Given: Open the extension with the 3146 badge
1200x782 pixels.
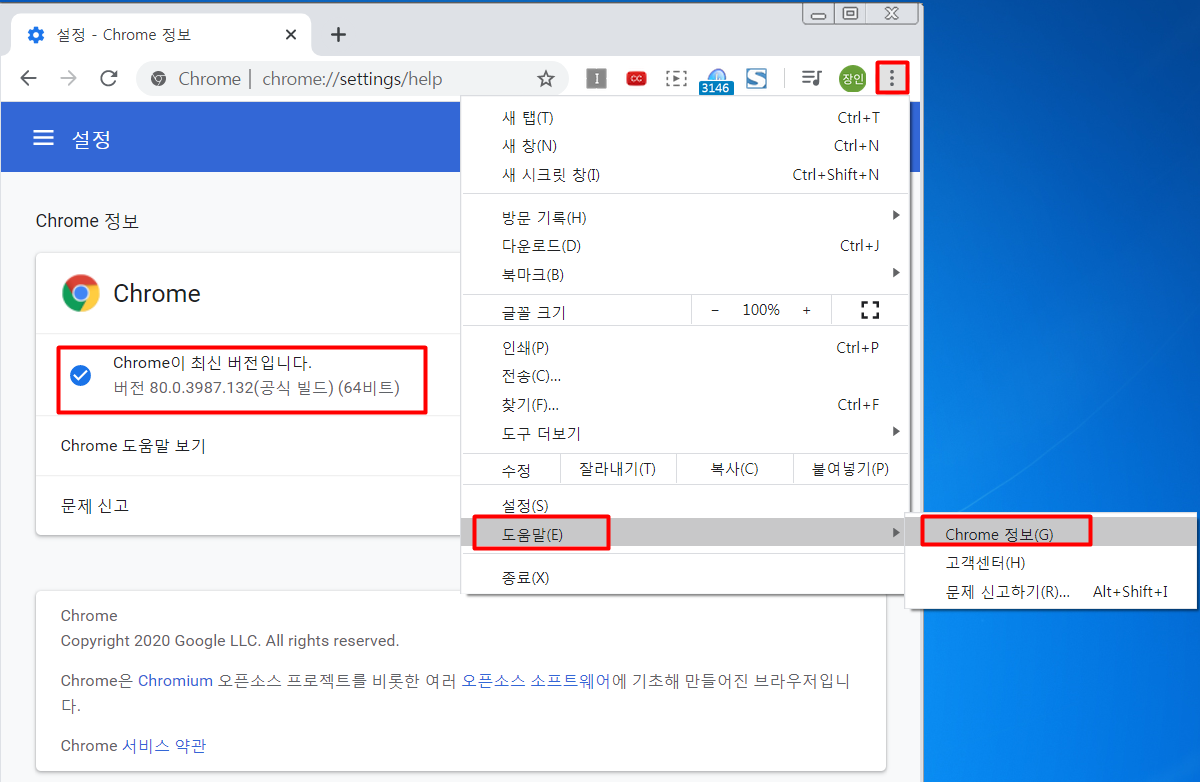Looking at the screenshot, I should pos(716,81).
